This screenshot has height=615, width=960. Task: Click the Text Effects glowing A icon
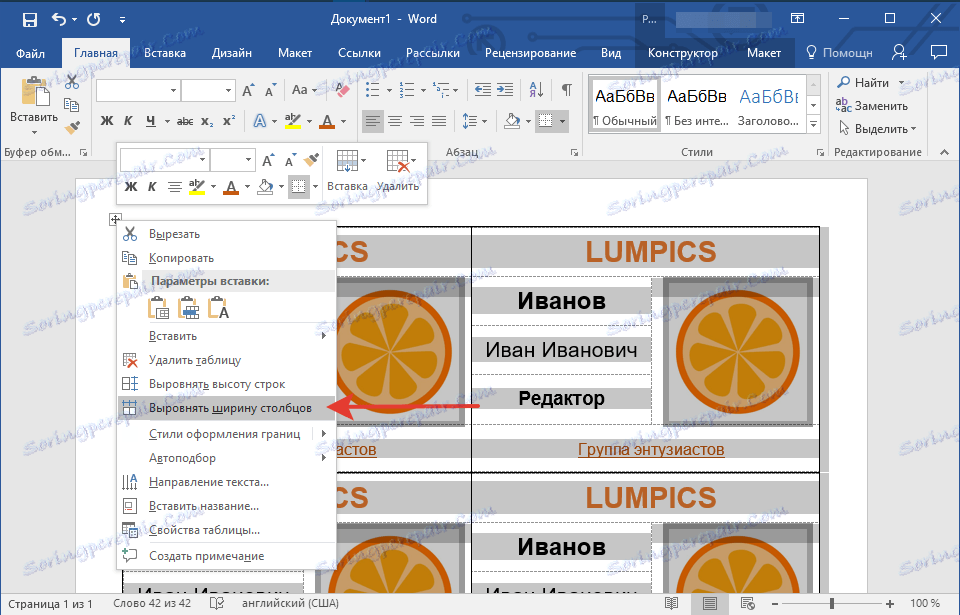[259, 121]
